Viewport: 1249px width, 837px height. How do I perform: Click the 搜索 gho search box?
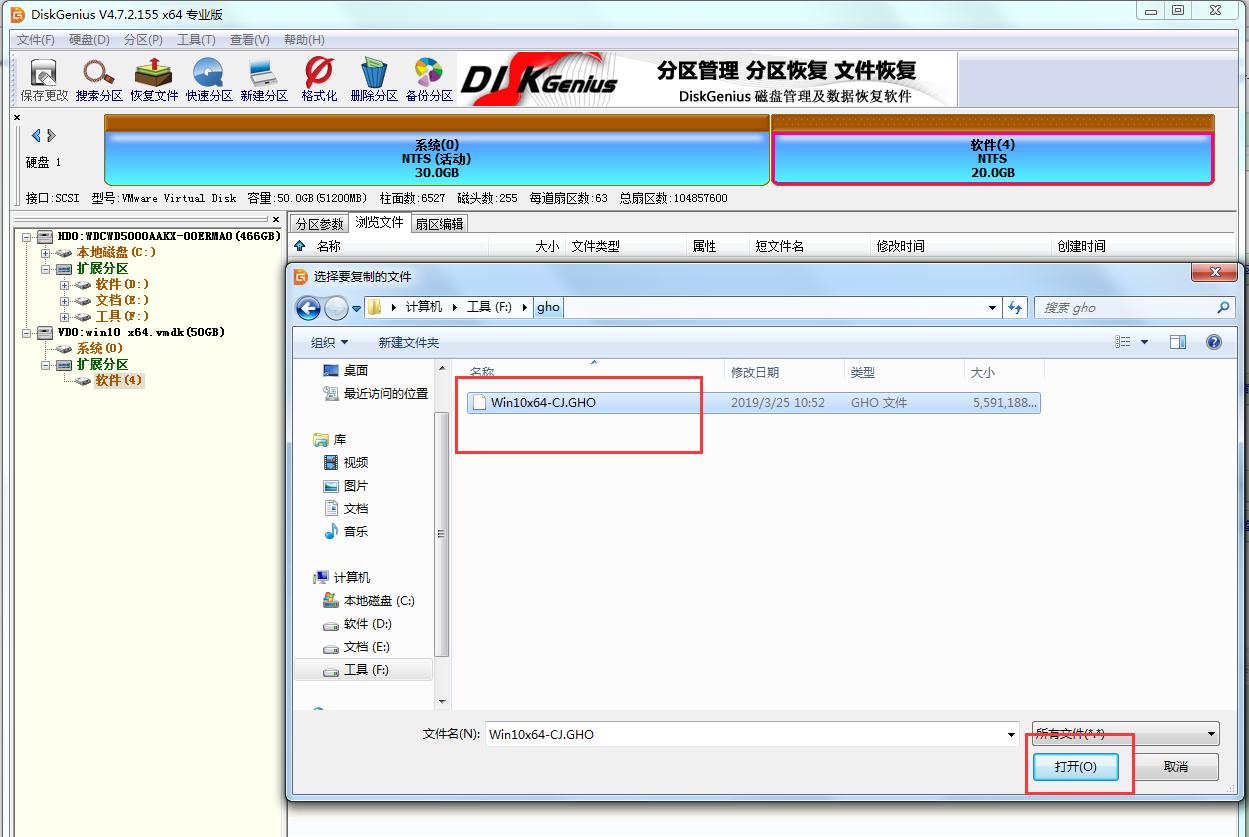[x=1134, y=308]
